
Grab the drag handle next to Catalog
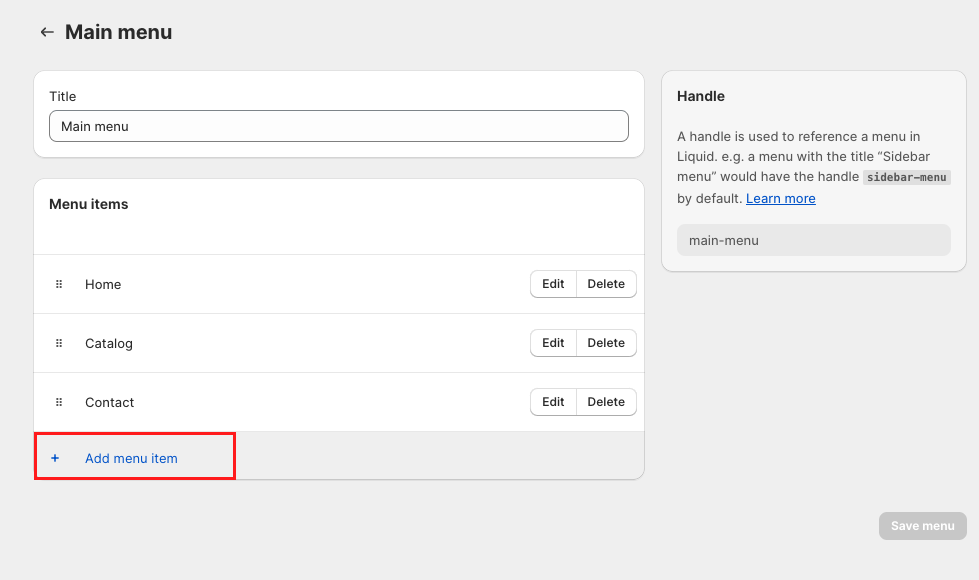[x=59, y=343]
